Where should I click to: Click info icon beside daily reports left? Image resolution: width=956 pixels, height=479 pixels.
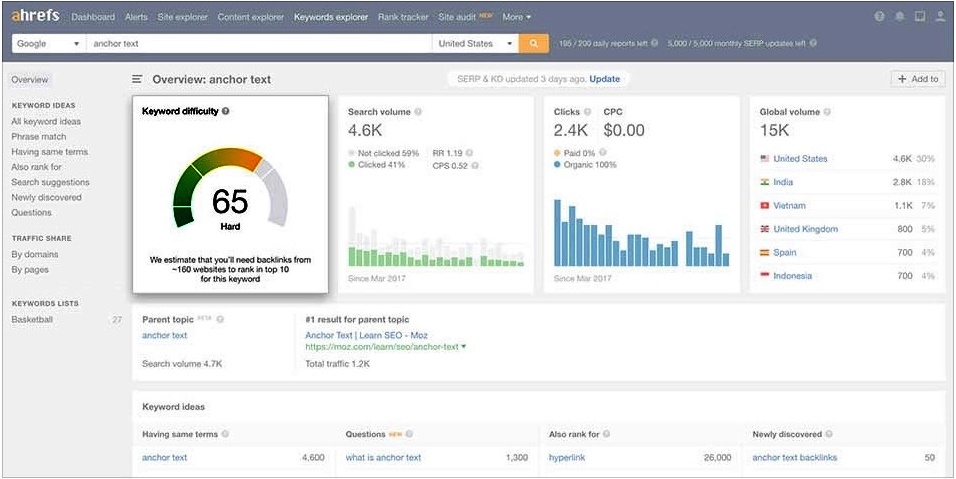(x=654, y=44)
